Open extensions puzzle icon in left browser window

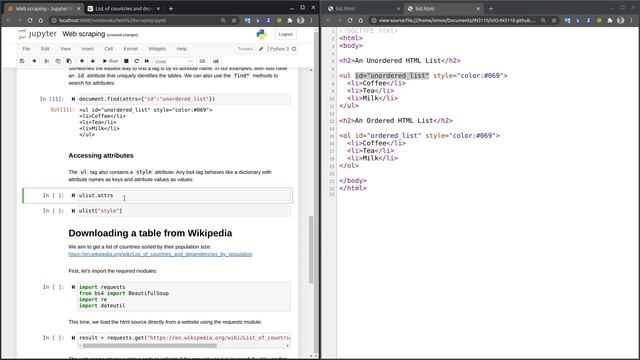[x=290, y=20]
